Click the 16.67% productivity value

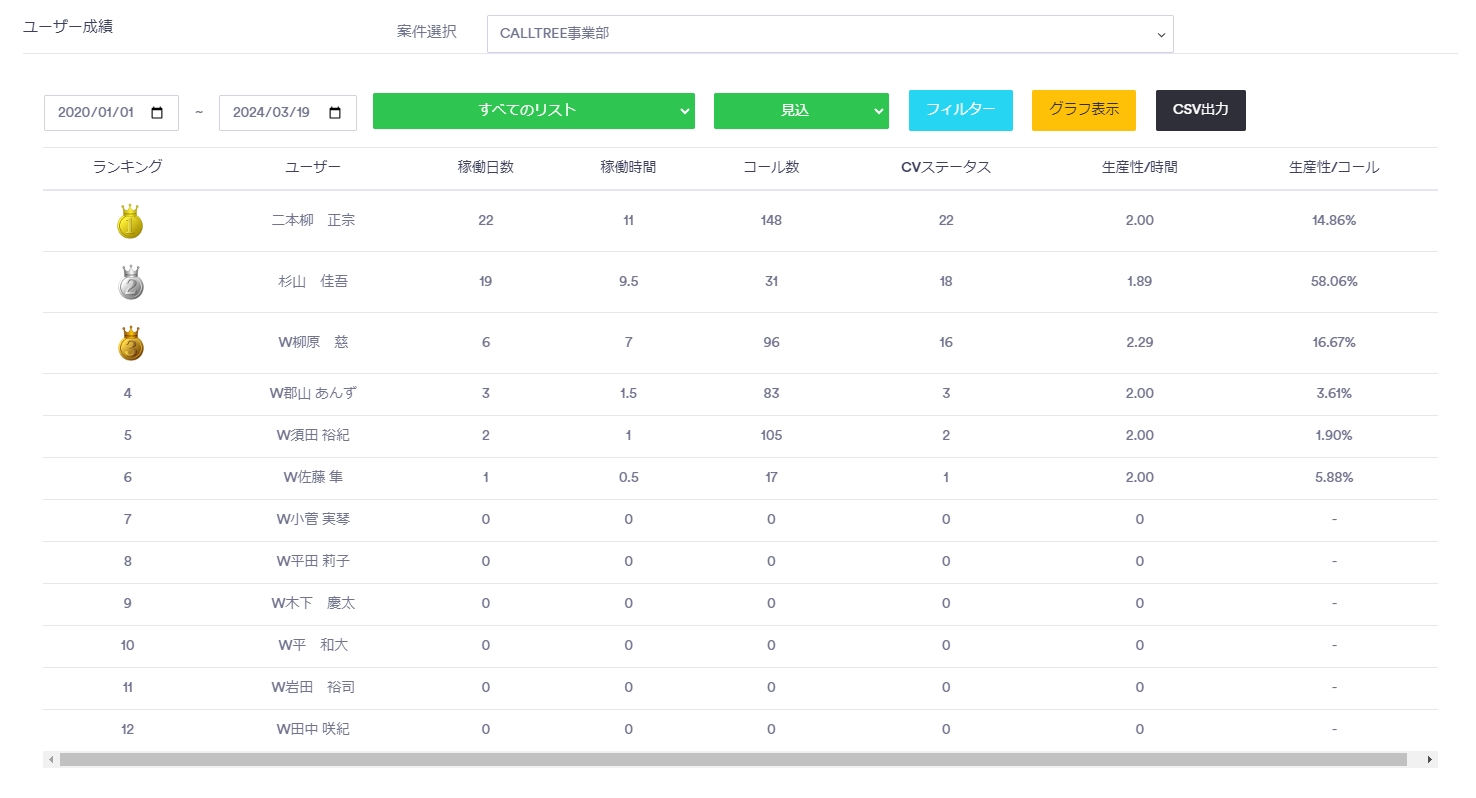1334,343
